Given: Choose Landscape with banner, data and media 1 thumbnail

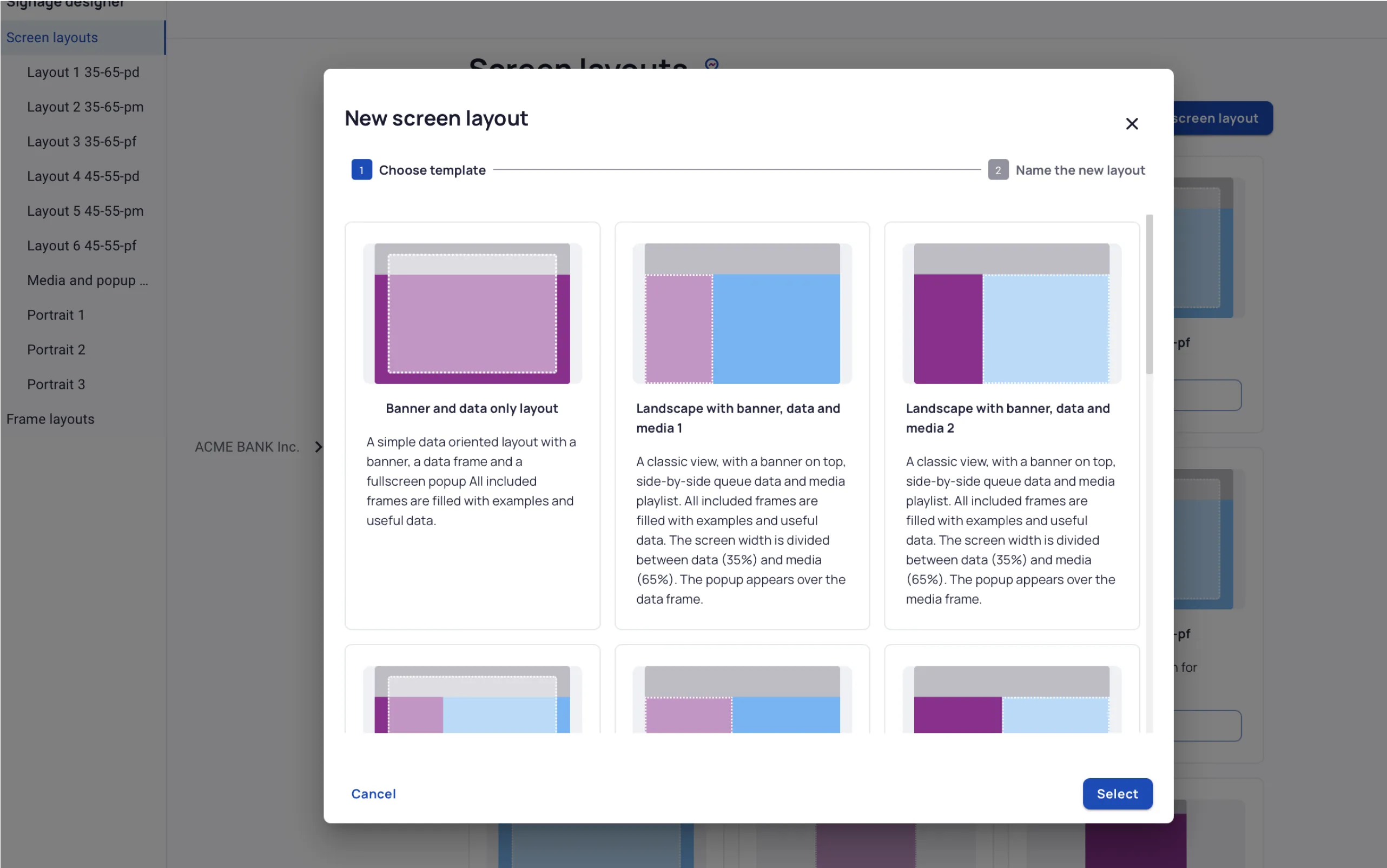Looking at the screenshot, I should pyautogui.click(x=742, y=314).
